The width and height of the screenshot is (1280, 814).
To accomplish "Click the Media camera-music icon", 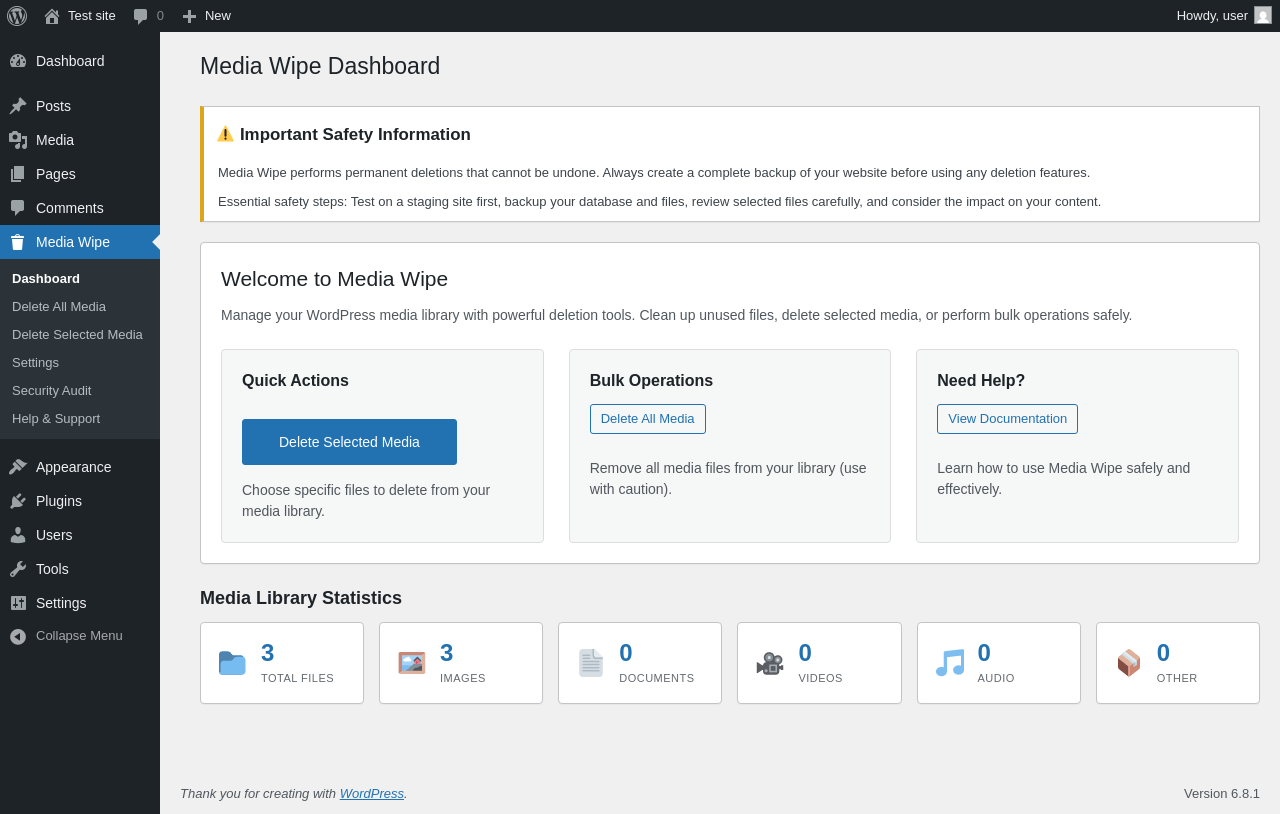I will [18, 140].
